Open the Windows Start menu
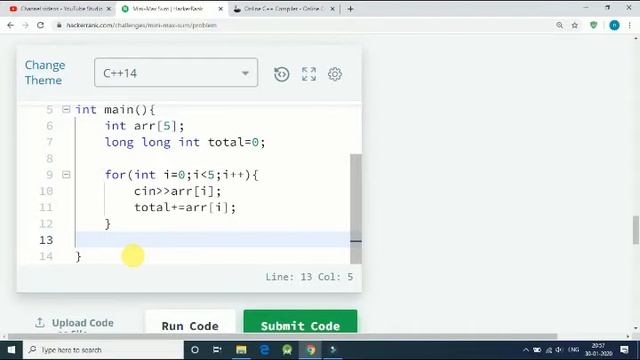The width and height of the screenshot is (640, 360). 11,350
